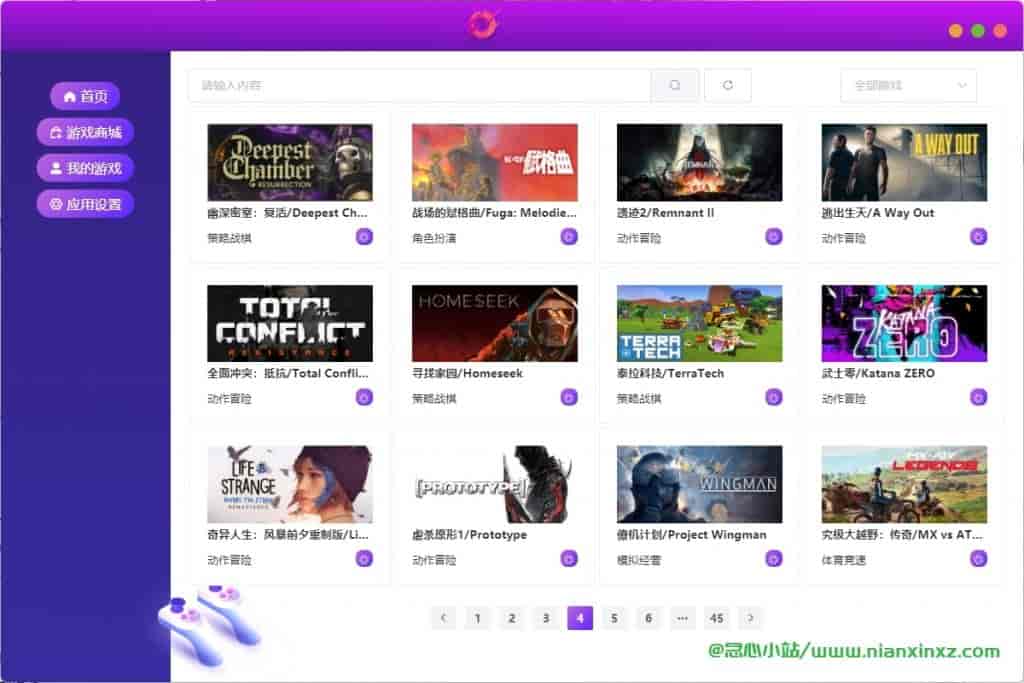This screenshot has height=683, width=1024.
Task: Click the round purple icon on MX vs ATV Legends card
Action: coord(978,558)
